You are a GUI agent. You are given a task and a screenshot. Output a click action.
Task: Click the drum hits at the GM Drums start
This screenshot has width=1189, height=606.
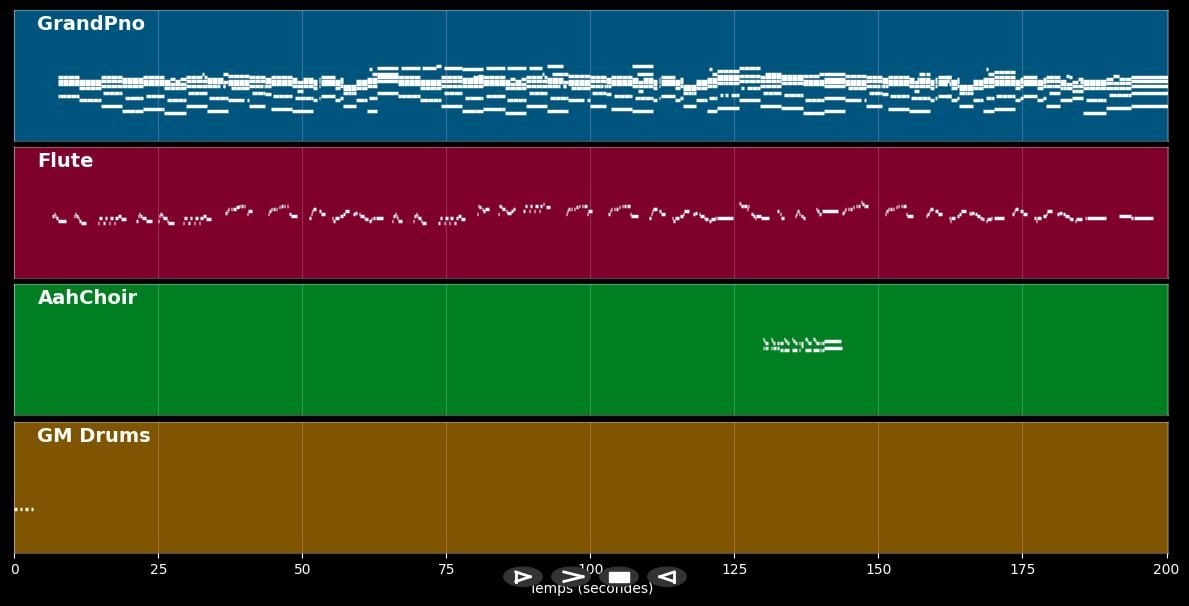point(24,509)
